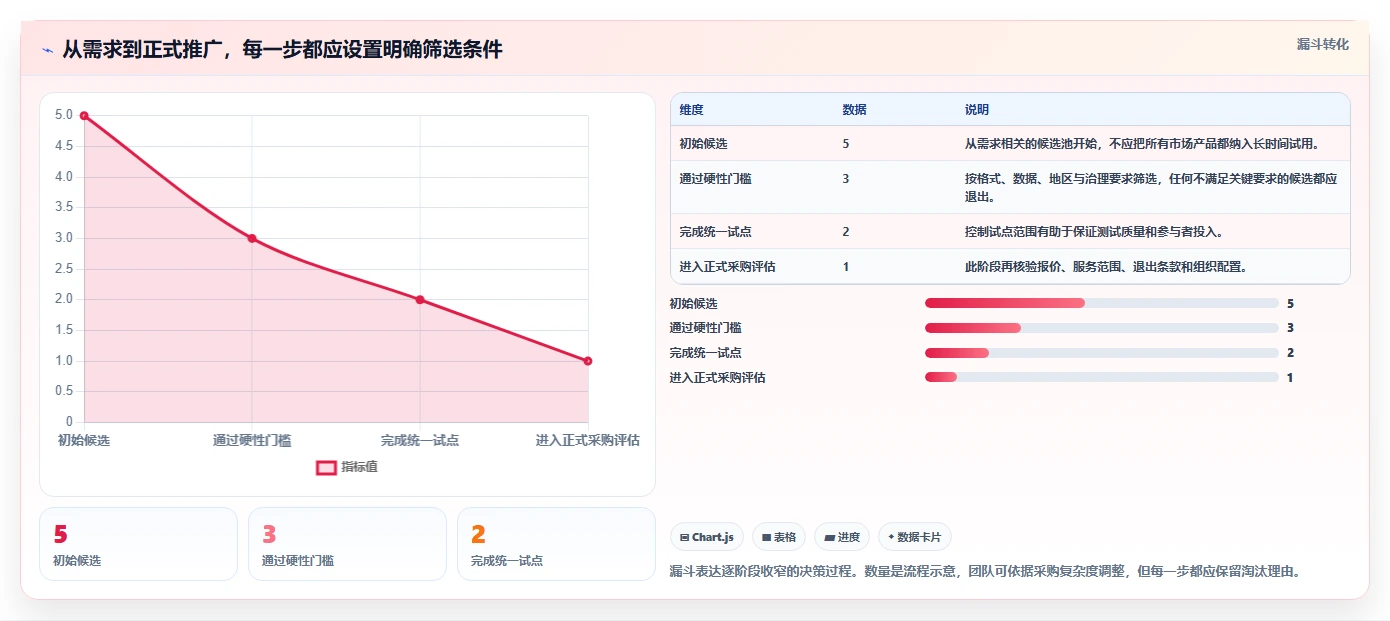Select the Chart.js chip

707,537
